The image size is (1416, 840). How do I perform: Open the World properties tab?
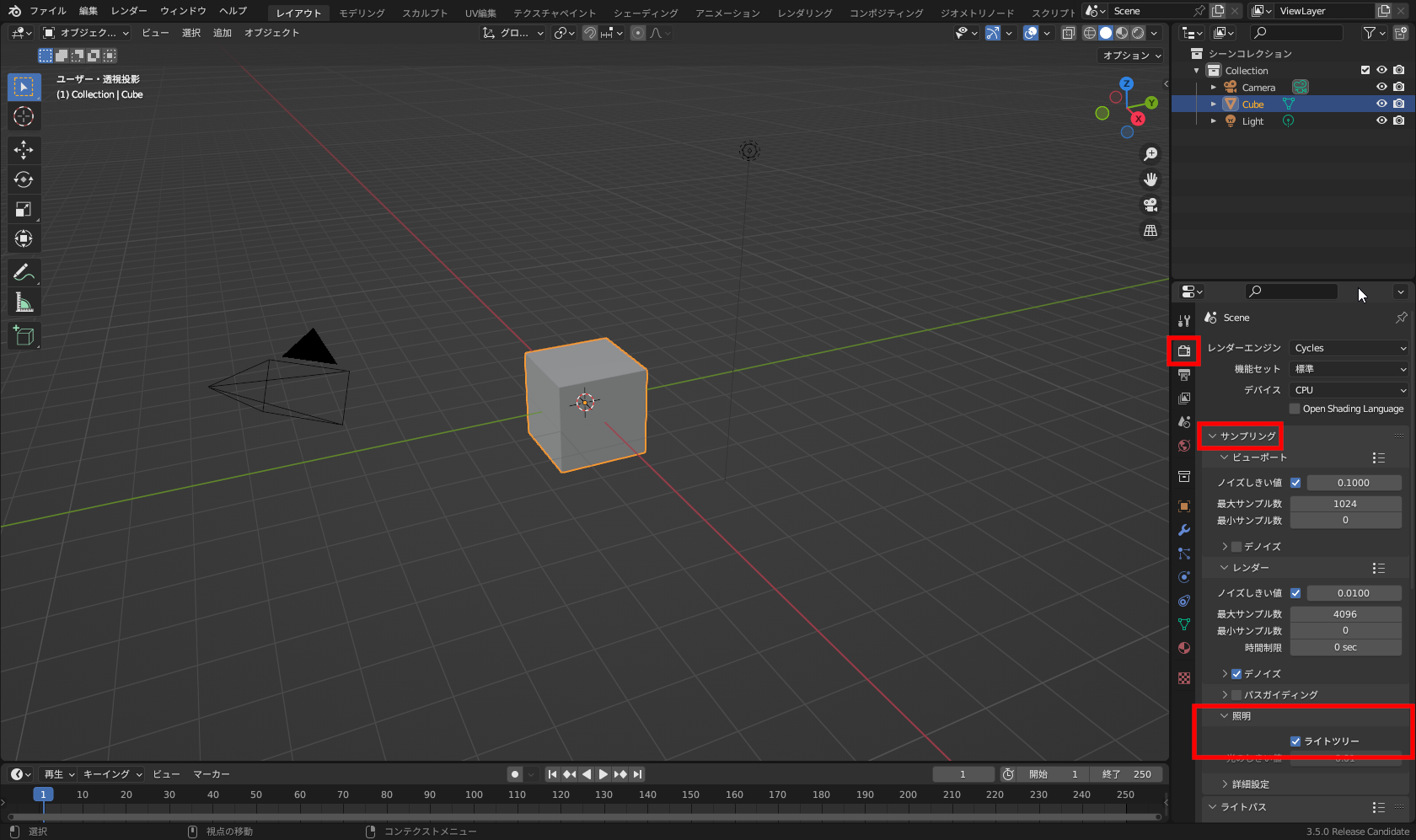(x=1184, y=445)
